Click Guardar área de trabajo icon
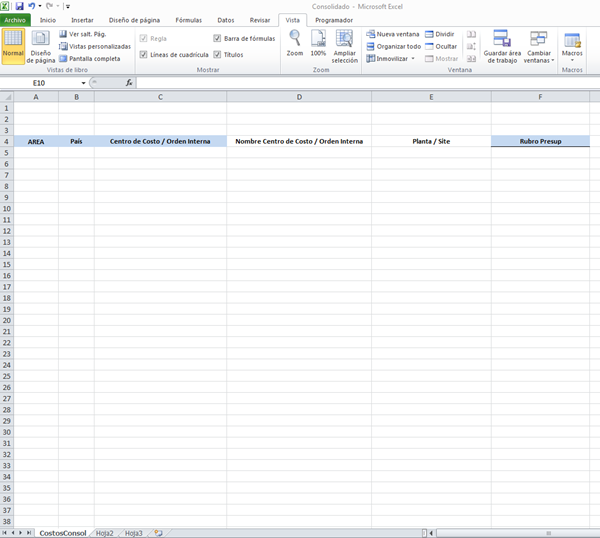The width and height of the screenshot is (600, 538). [x=501, y=47]
